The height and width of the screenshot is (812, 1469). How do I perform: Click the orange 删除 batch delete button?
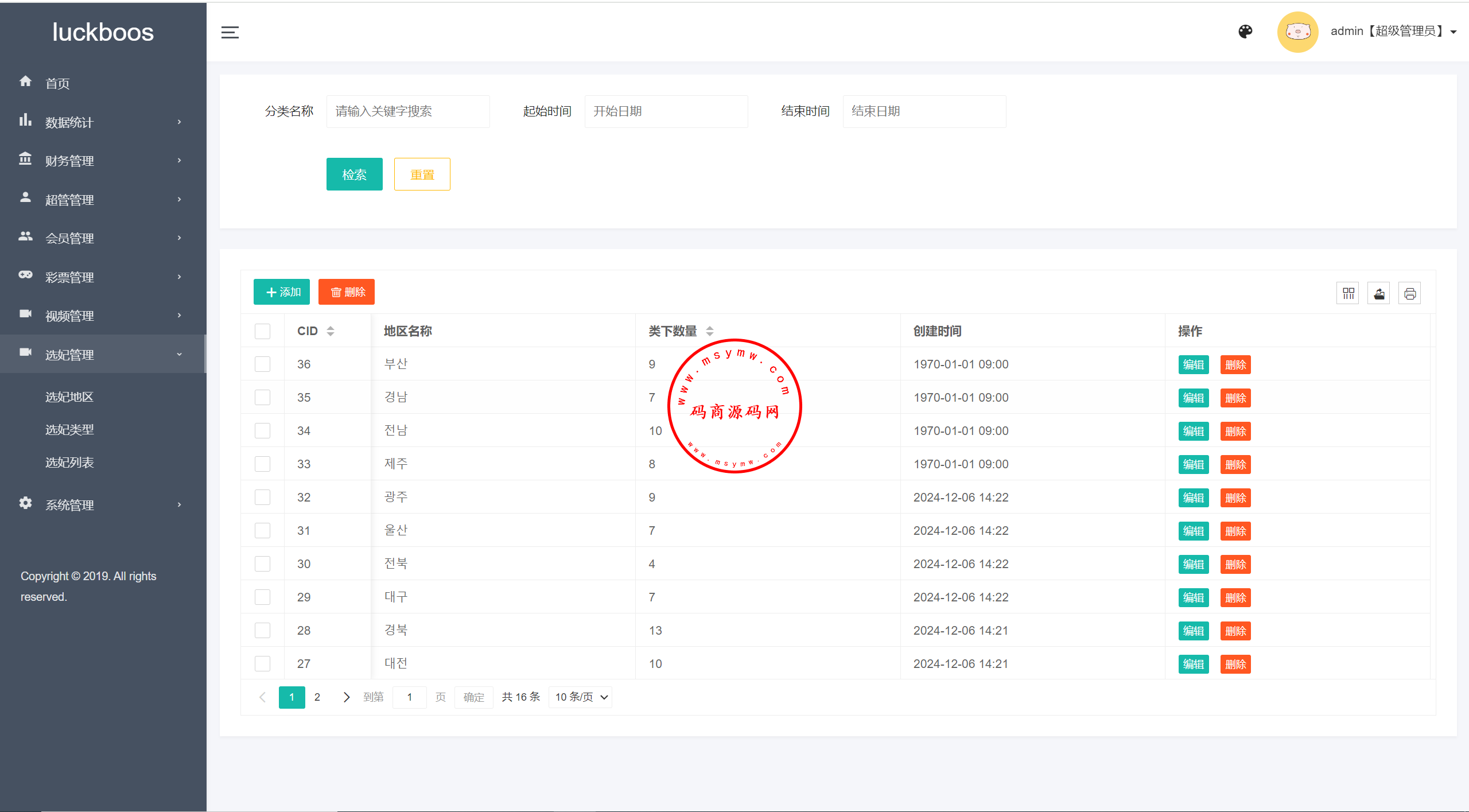(347, 292)
